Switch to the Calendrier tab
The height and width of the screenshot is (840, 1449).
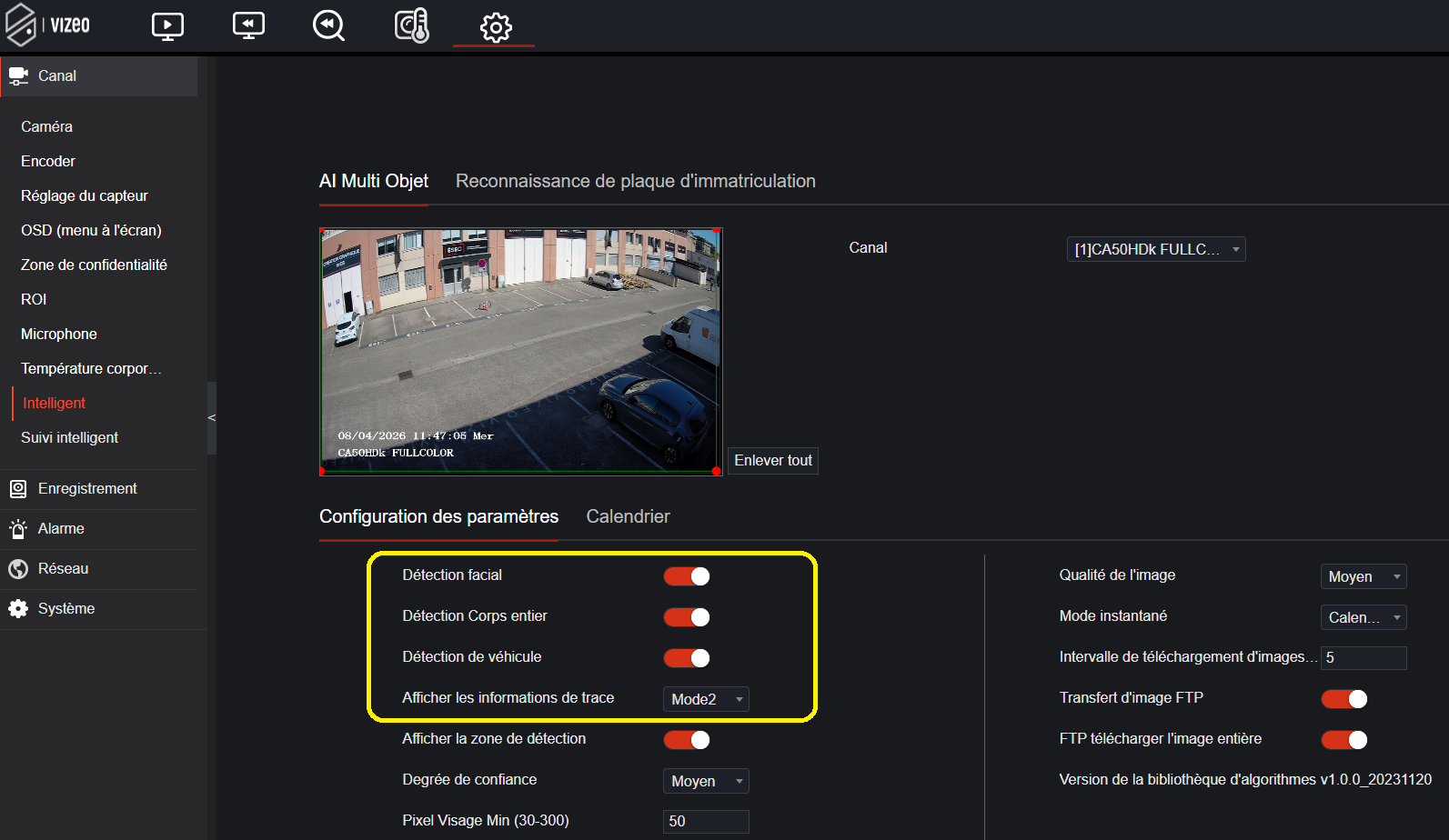628,516
